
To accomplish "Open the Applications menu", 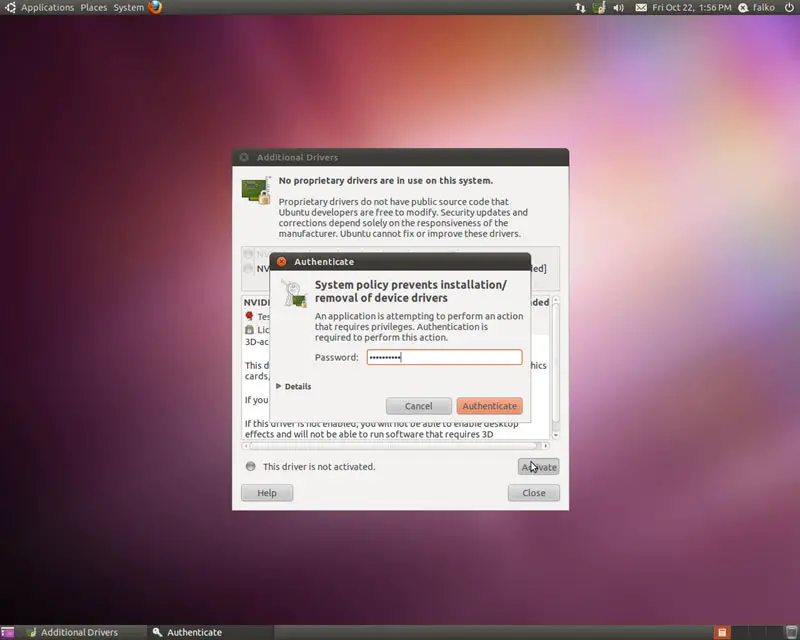I will pos(47,7).
